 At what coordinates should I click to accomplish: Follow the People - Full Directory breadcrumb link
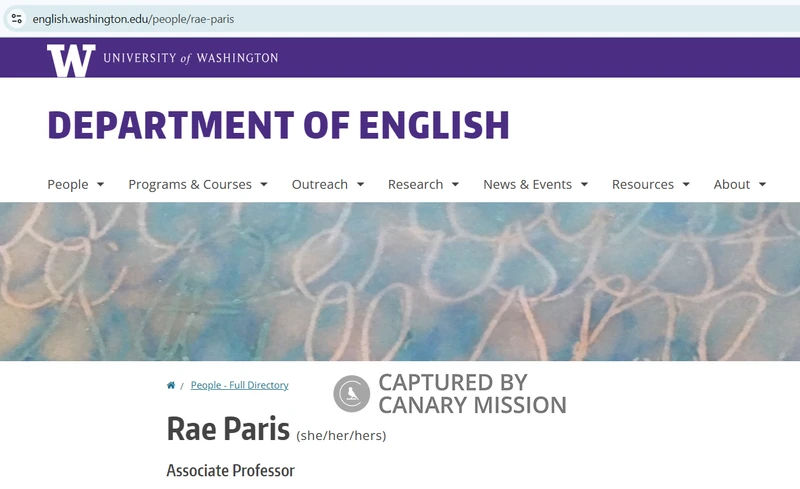239,385
